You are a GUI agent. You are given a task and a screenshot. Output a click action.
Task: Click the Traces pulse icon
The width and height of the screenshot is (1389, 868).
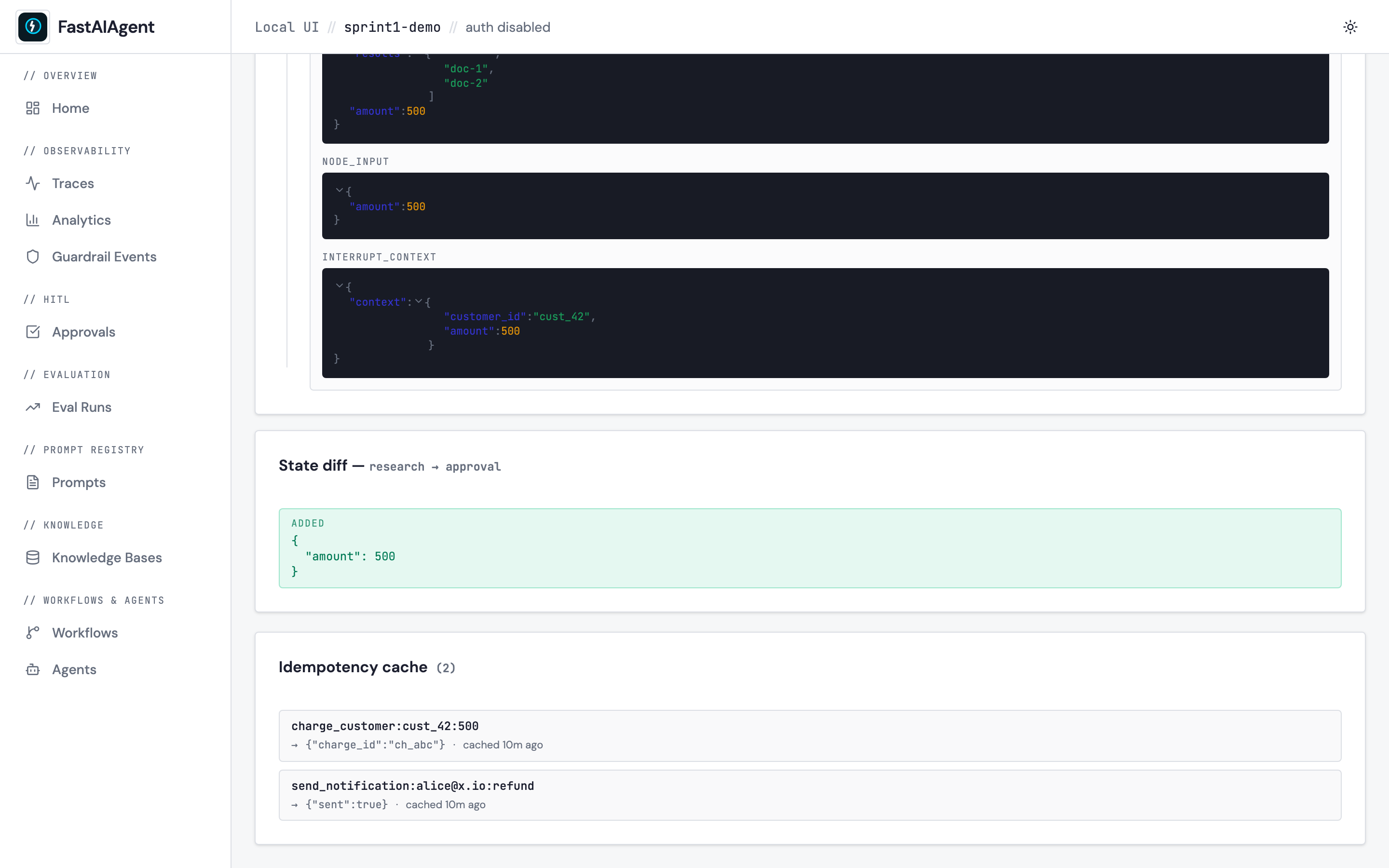pos(33,183)
